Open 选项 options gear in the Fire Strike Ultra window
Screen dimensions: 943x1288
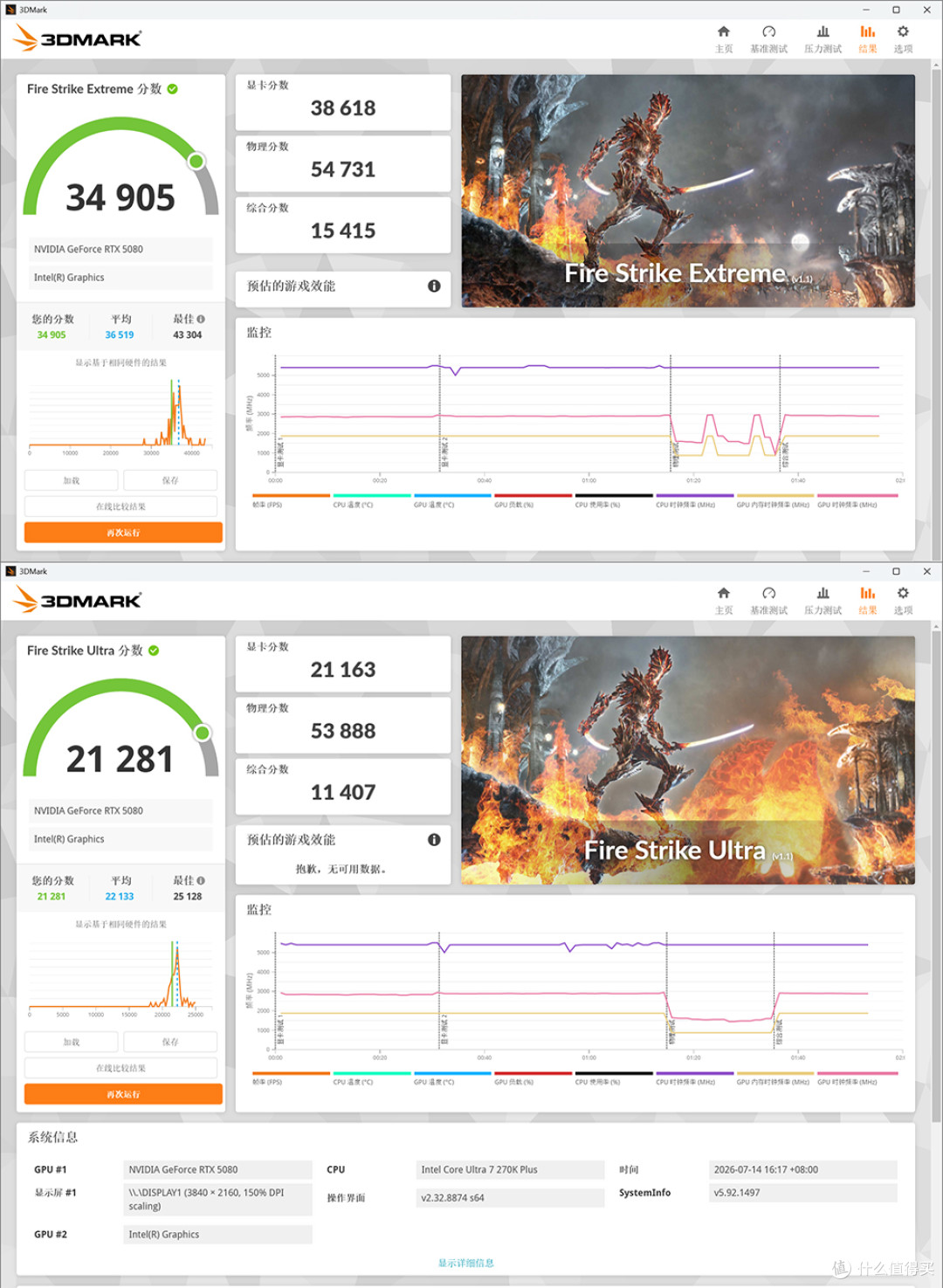(903, 601)
